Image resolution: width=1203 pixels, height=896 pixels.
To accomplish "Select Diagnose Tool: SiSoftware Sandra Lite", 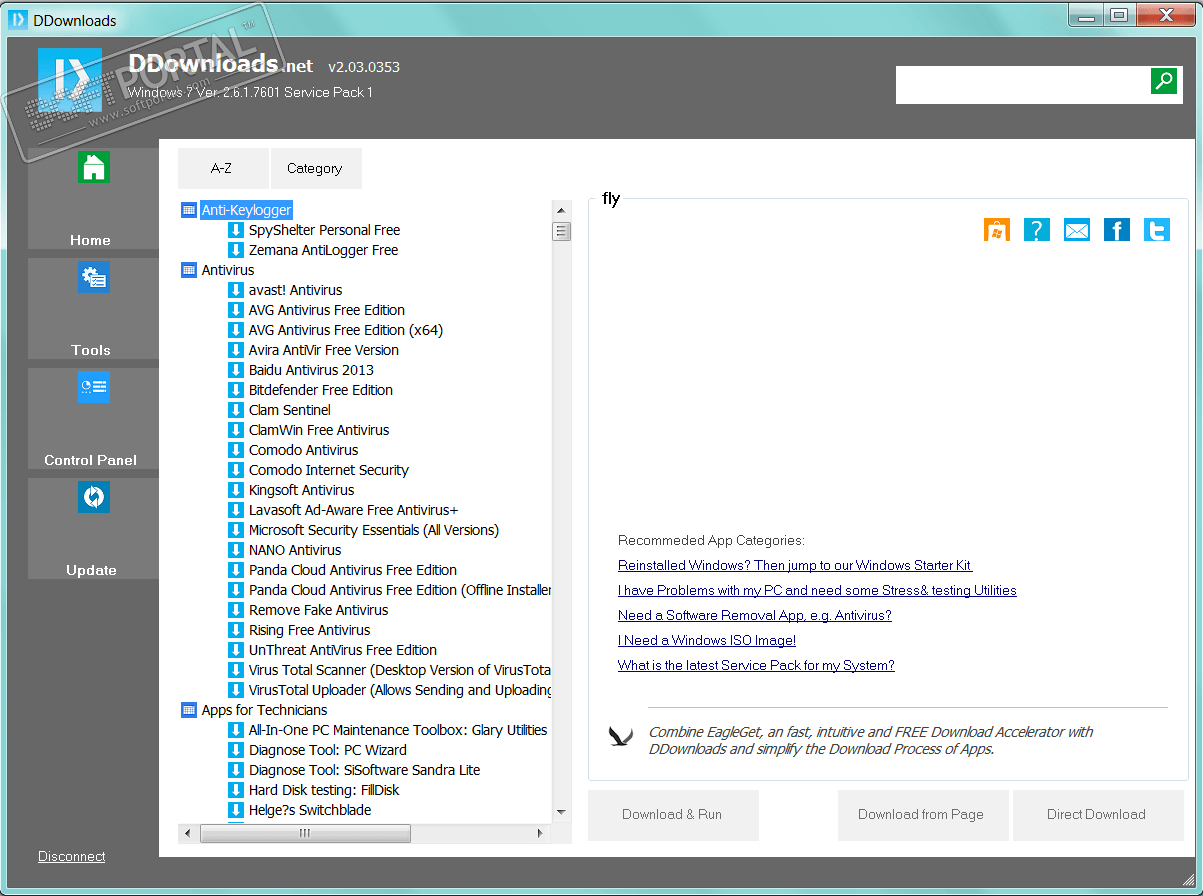I will coord(364,770).
